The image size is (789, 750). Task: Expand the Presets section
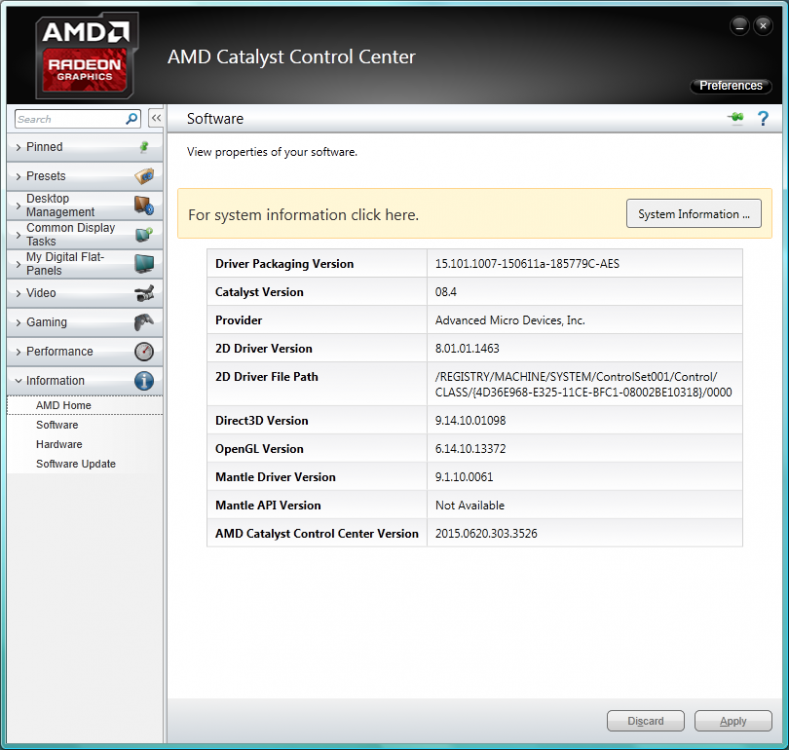click(x=85, y=176)
